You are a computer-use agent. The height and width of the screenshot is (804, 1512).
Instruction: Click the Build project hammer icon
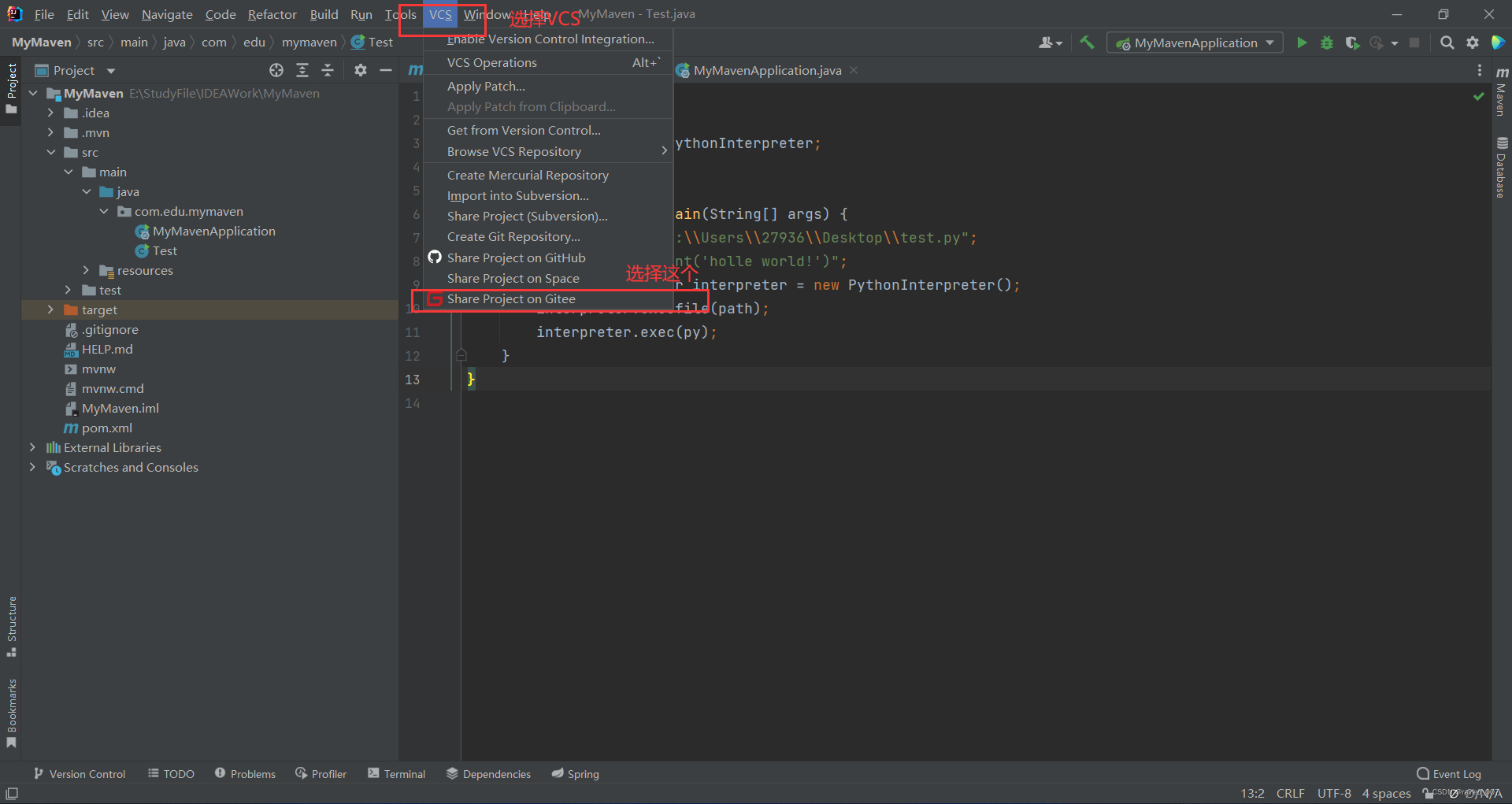[x=1087, y=43]
